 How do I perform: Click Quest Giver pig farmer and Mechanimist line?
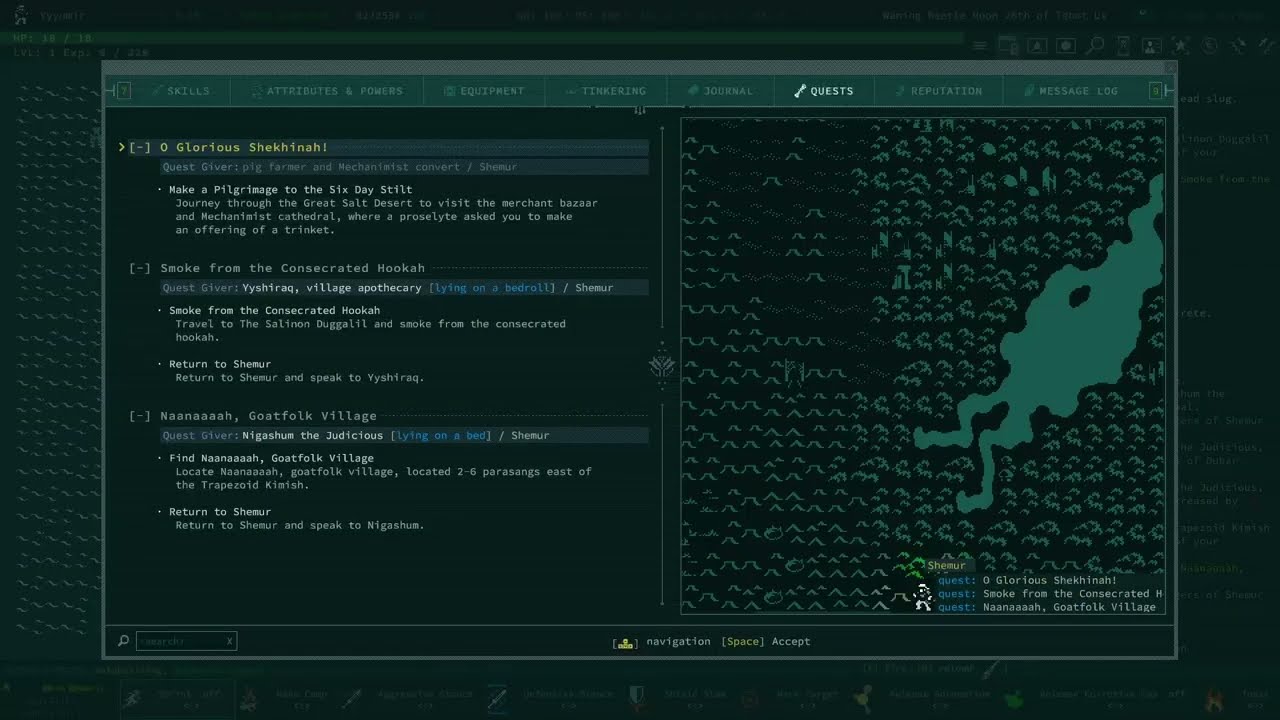(404, 167)
